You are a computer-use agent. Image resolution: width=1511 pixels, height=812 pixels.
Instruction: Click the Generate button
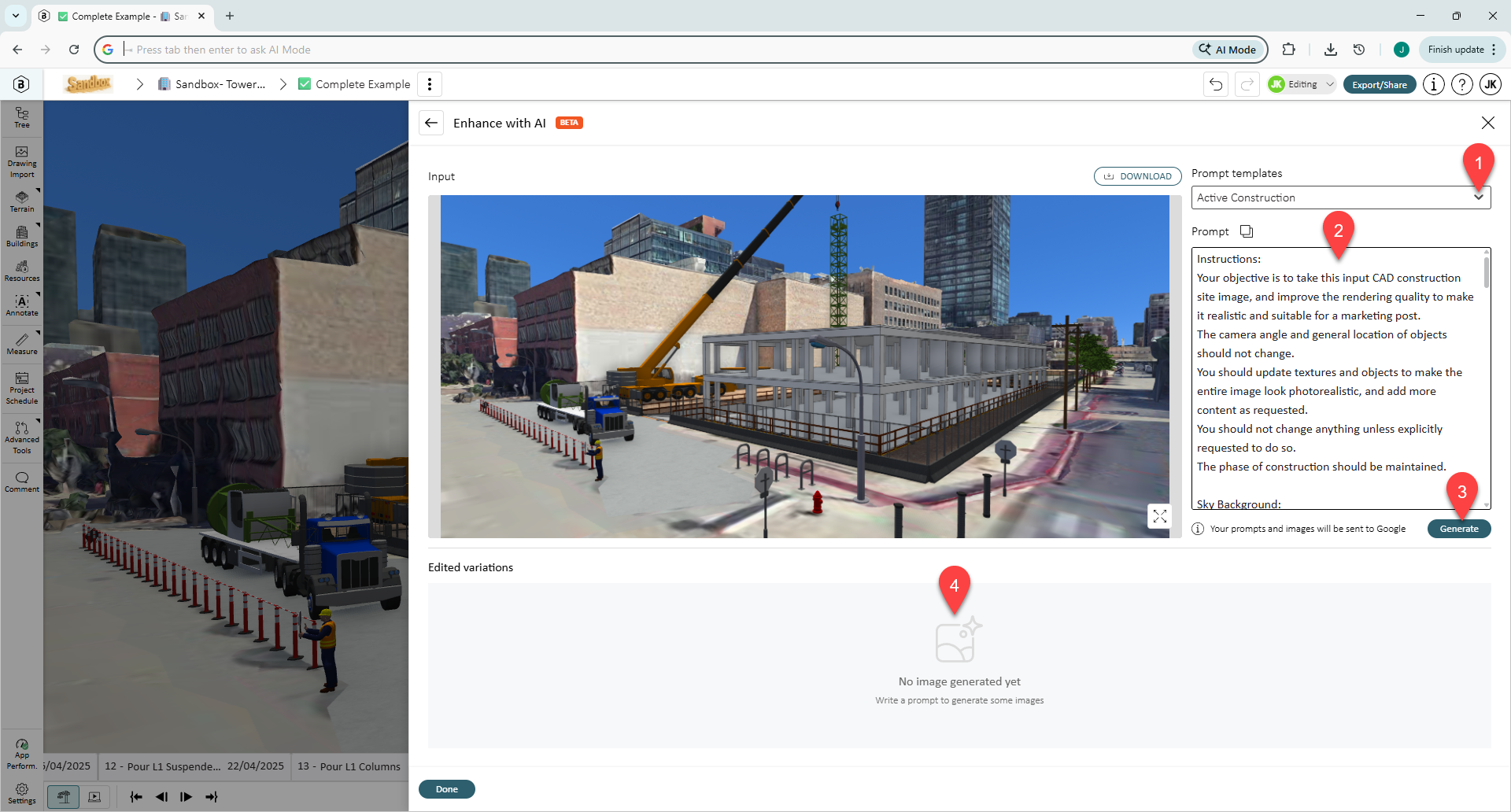pos(1459,529)
